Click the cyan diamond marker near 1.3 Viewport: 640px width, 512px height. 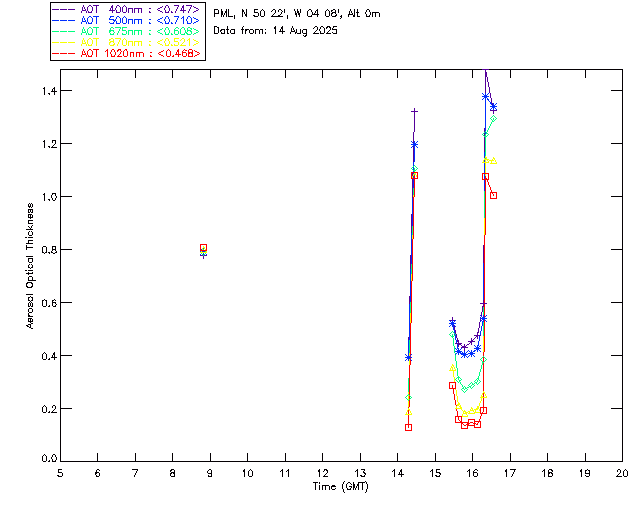(494, 119)
